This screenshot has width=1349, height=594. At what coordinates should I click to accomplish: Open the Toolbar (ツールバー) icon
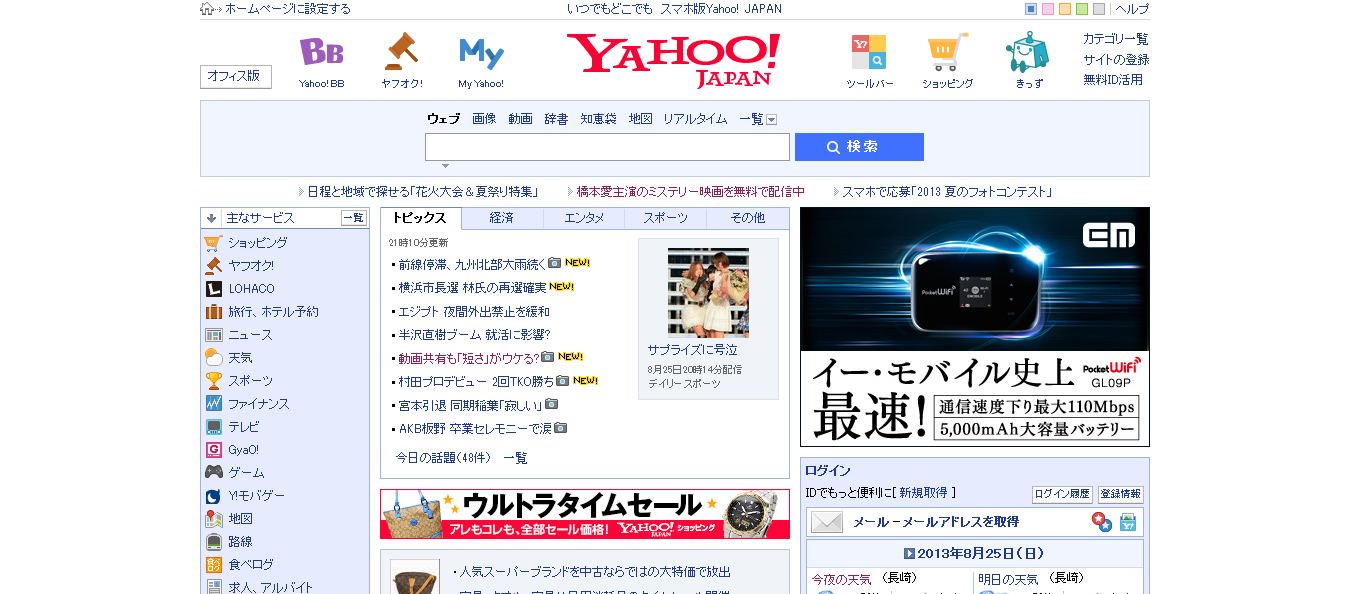(x=868, y=52)
